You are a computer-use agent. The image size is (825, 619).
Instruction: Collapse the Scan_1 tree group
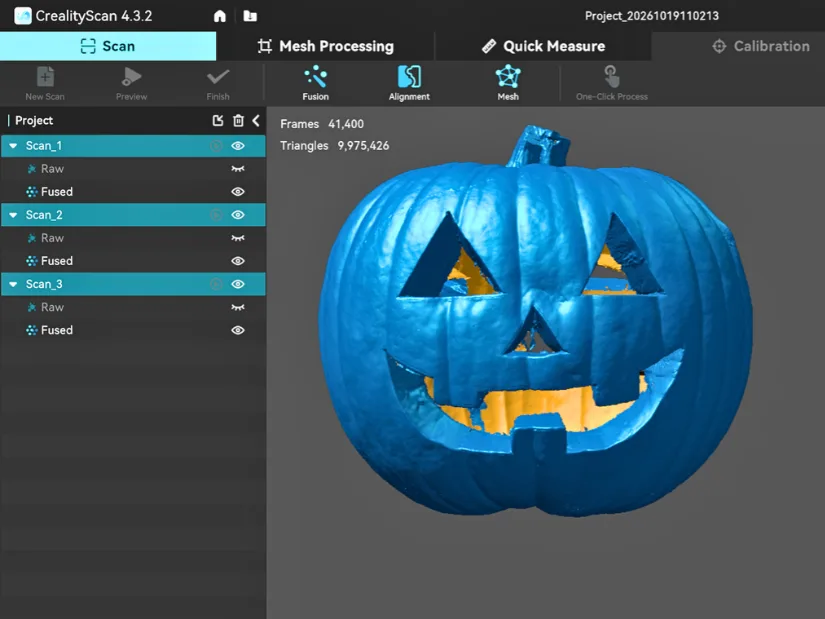pos(13,146)
